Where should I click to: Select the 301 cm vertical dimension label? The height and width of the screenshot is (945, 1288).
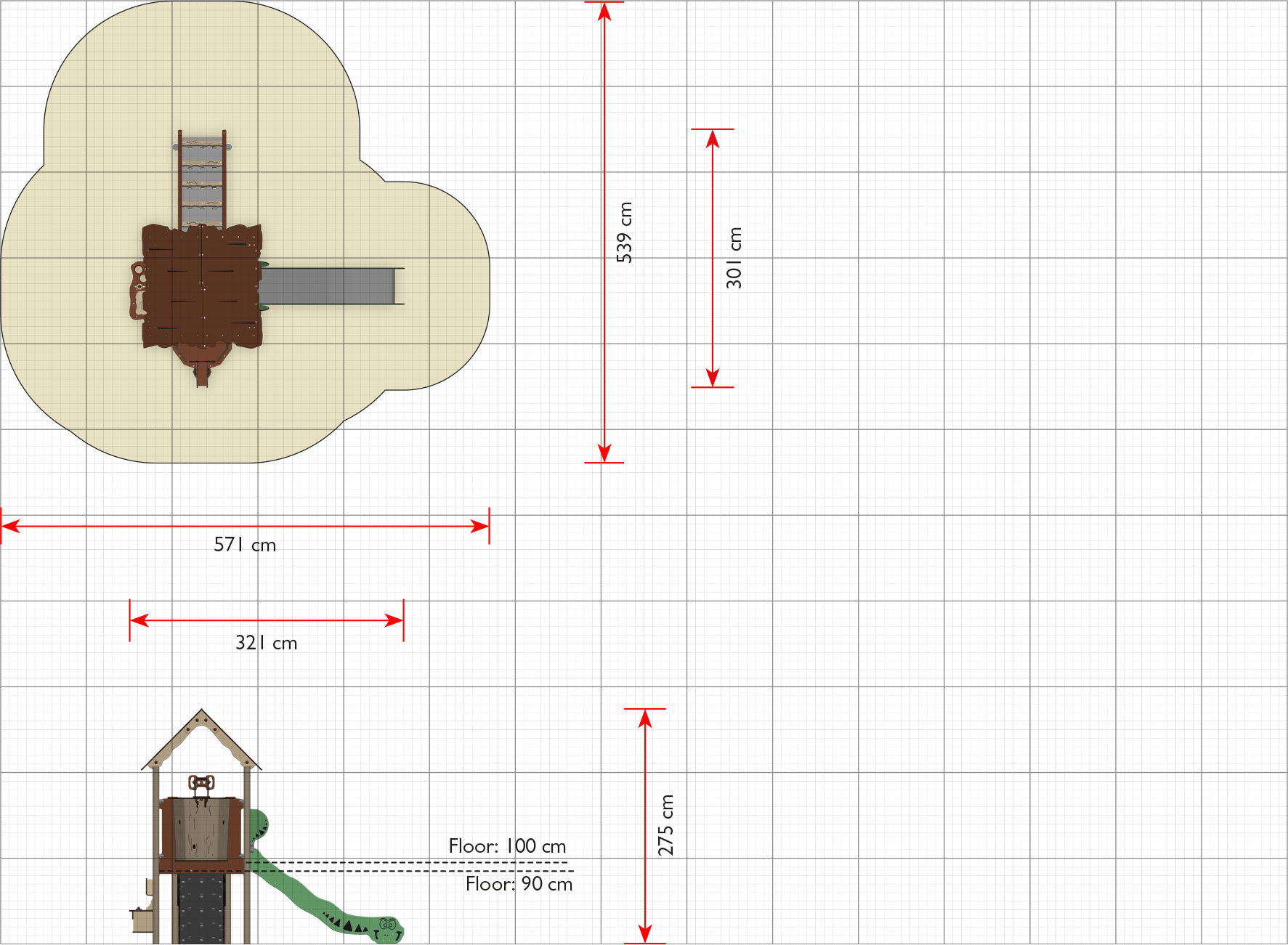734,258
